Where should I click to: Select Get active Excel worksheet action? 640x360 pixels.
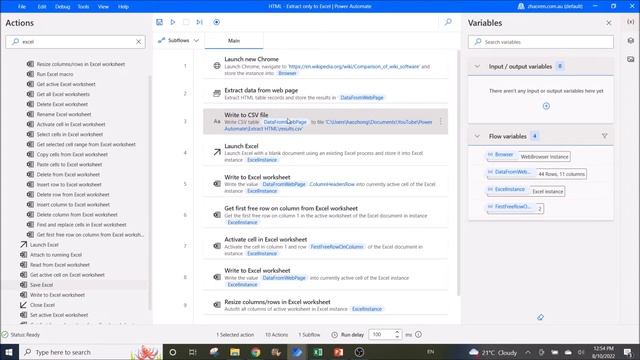click(66, 84)
